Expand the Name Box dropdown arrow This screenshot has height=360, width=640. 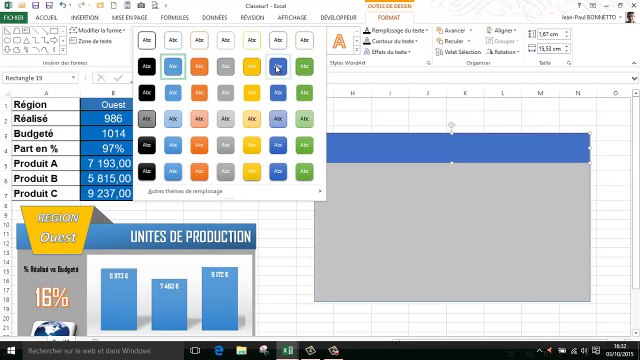coord(73,78)
